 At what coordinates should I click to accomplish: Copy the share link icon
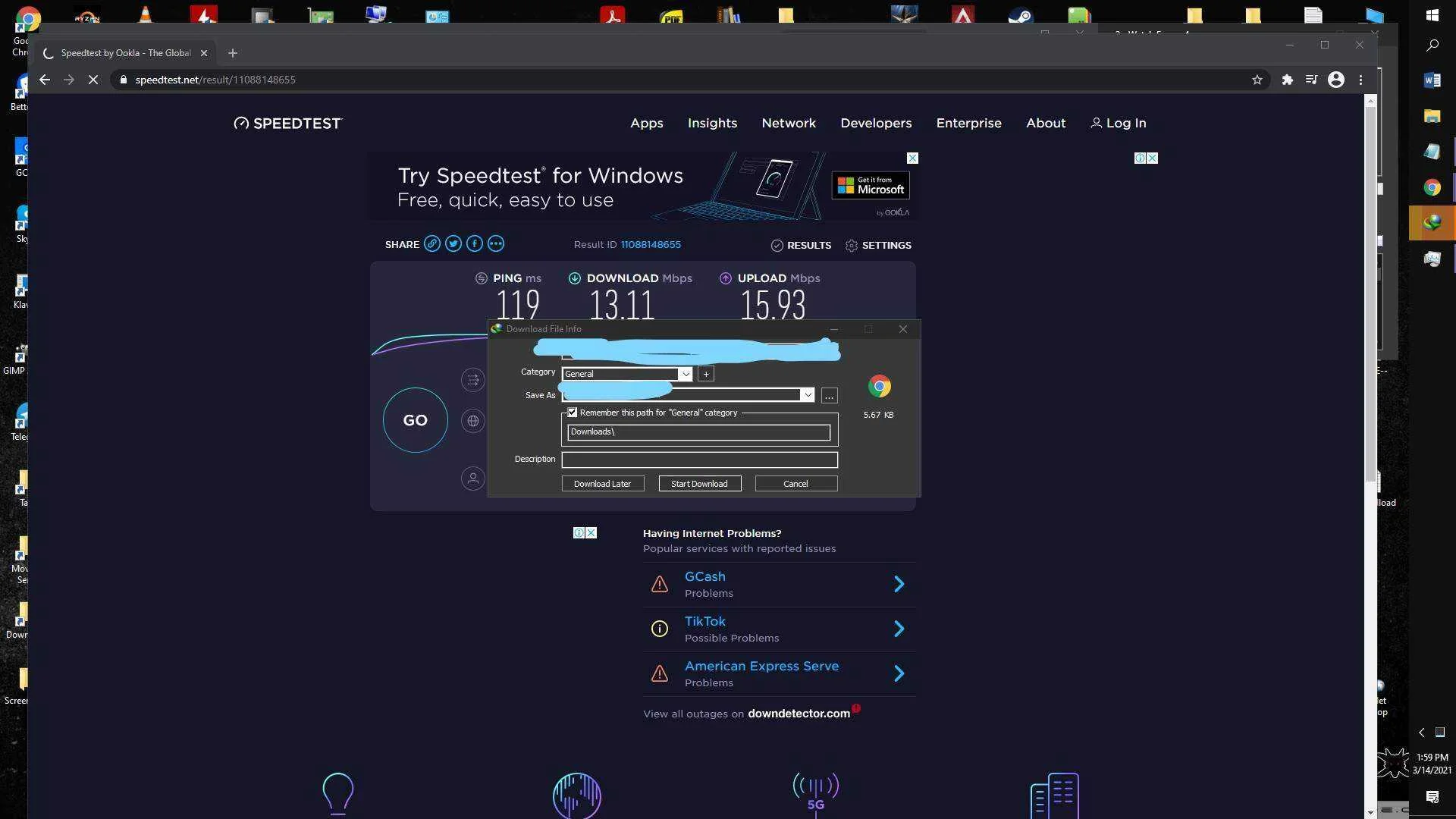point(432,243)
